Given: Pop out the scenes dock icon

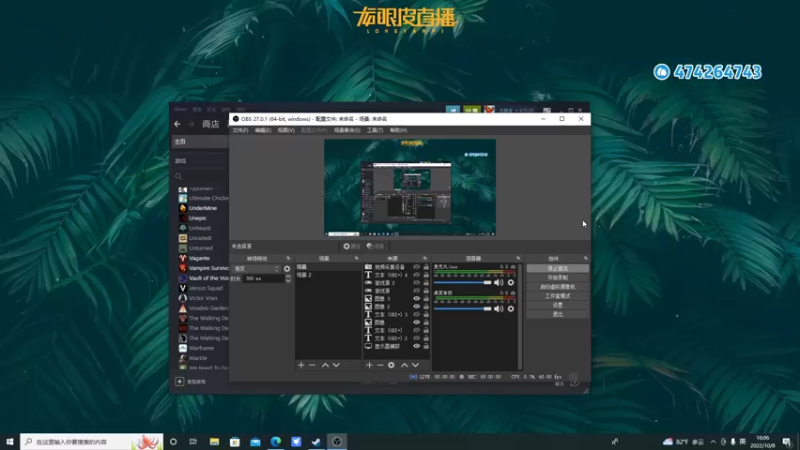Looking at the screenshot, I should [x=357, y=259].
